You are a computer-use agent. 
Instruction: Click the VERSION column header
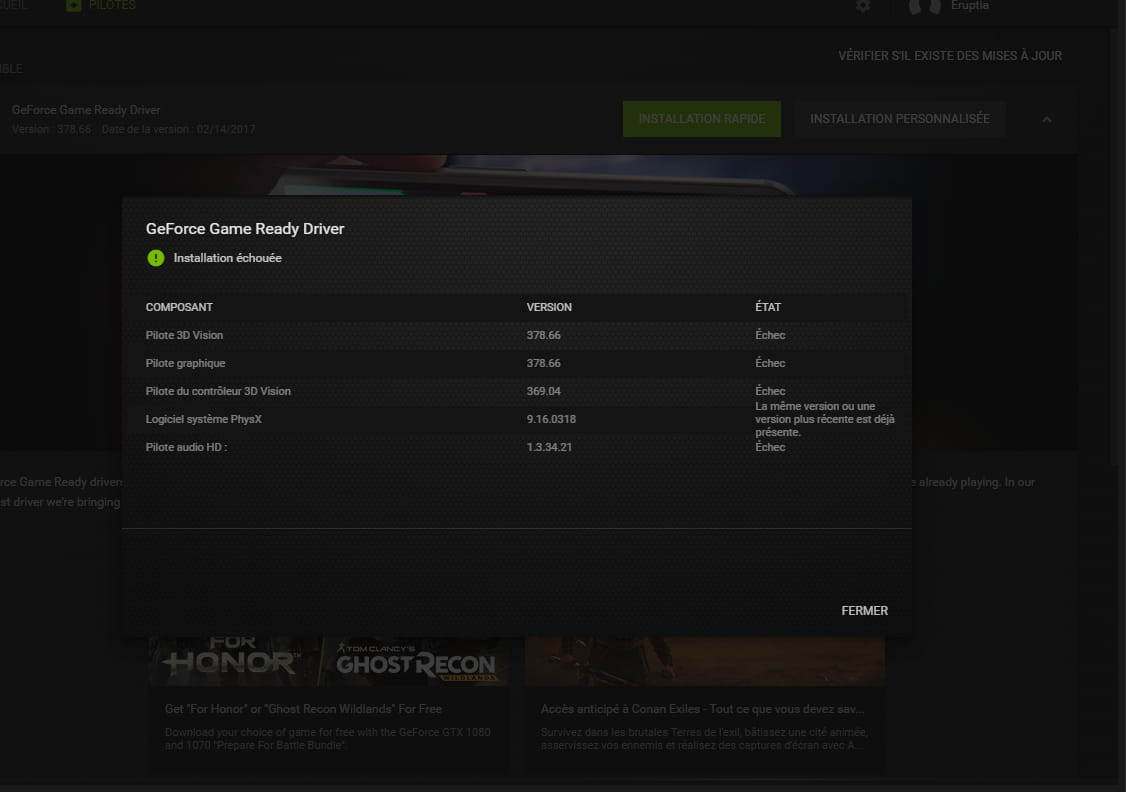click(x=549, y=307)
